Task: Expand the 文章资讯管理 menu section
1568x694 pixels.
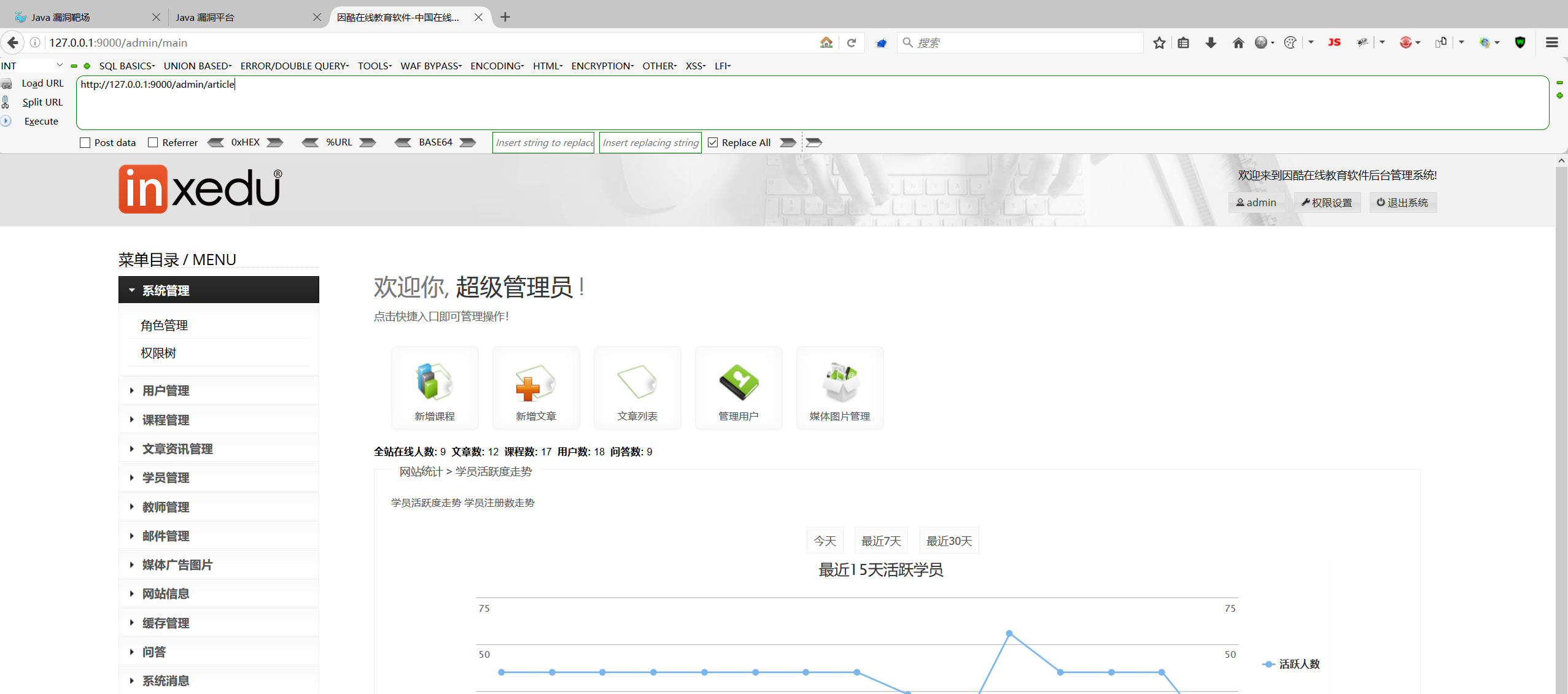Action: pyautogui.click(x=177, y=449)
